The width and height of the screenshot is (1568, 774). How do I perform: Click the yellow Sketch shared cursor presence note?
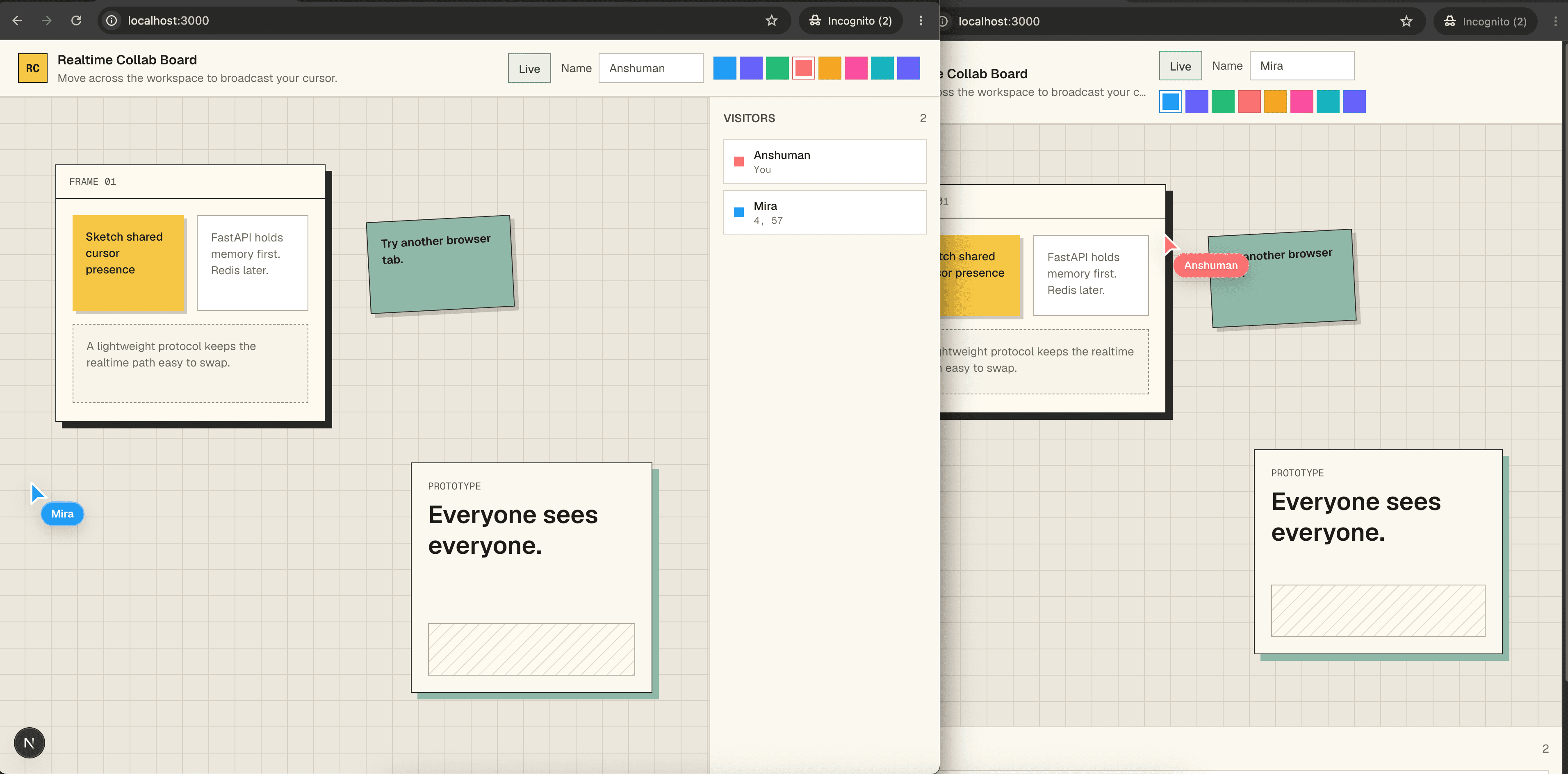[128, 263]
